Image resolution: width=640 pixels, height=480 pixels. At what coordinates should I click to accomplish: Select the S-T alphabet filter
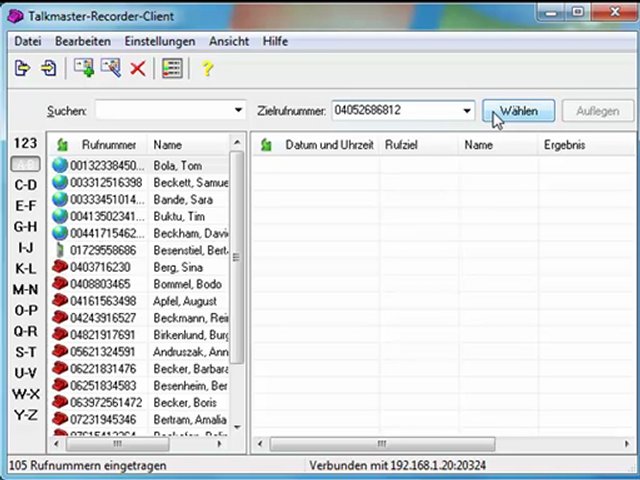(25, 352)
